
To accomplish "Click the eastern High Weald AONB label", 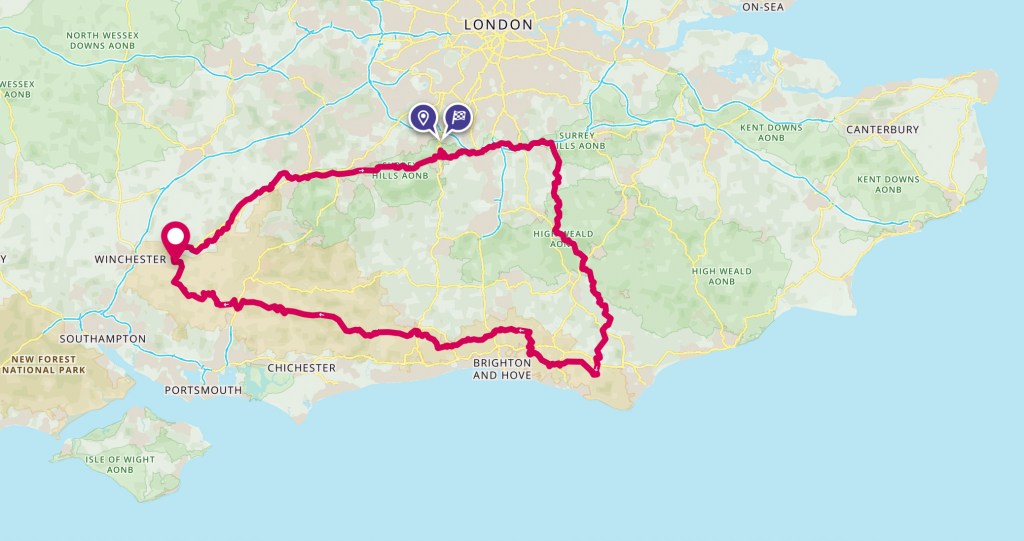I will pos(722,276).
